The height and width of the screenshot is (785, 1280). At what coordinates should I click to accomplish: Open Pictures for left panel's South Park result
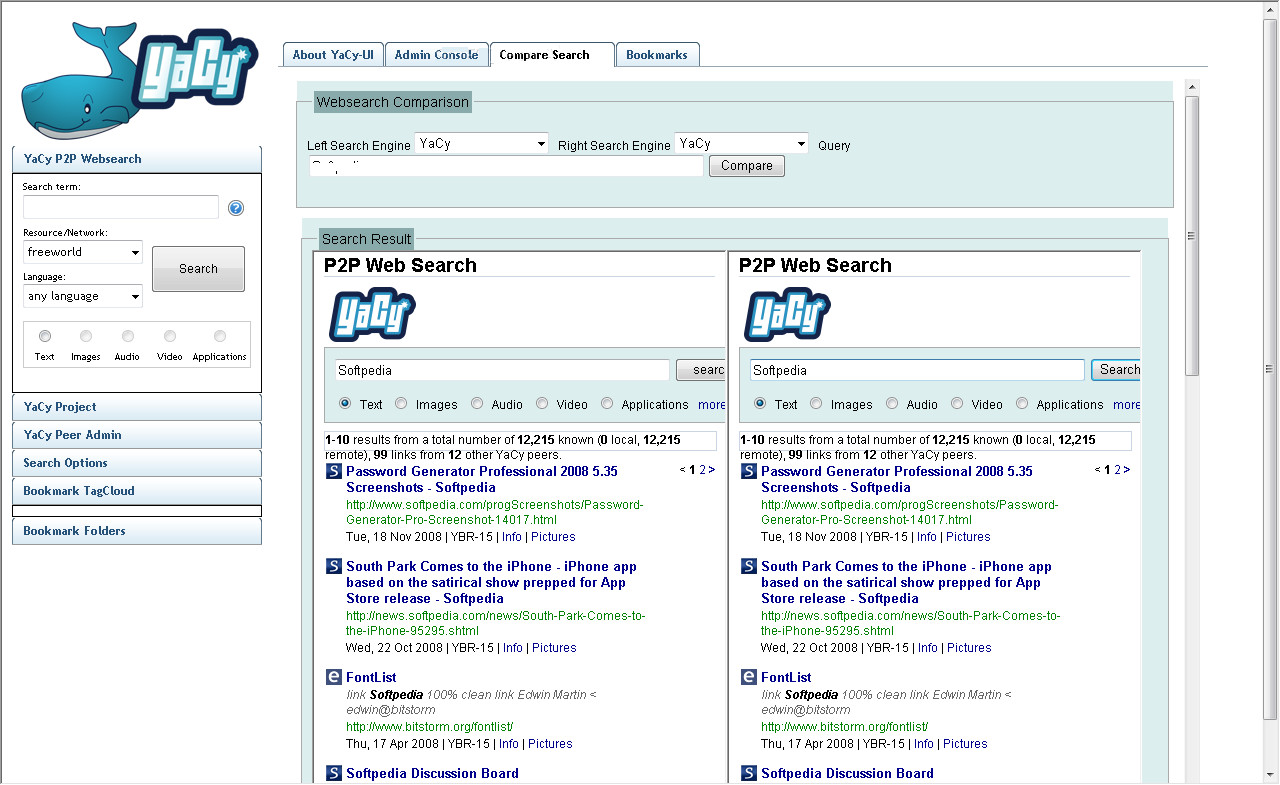[554, 648]
